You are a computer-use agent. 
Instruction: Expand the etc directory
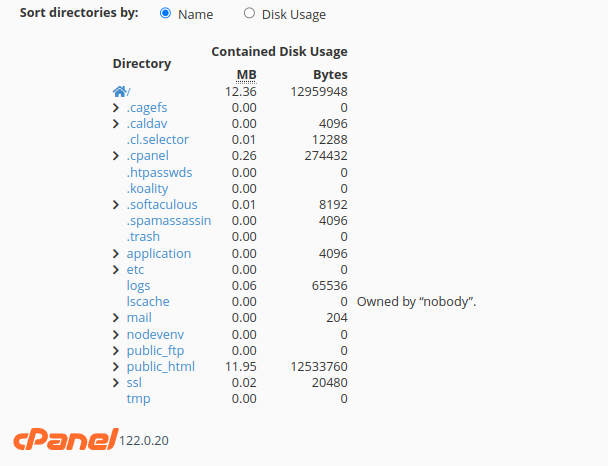click(116, 269)
